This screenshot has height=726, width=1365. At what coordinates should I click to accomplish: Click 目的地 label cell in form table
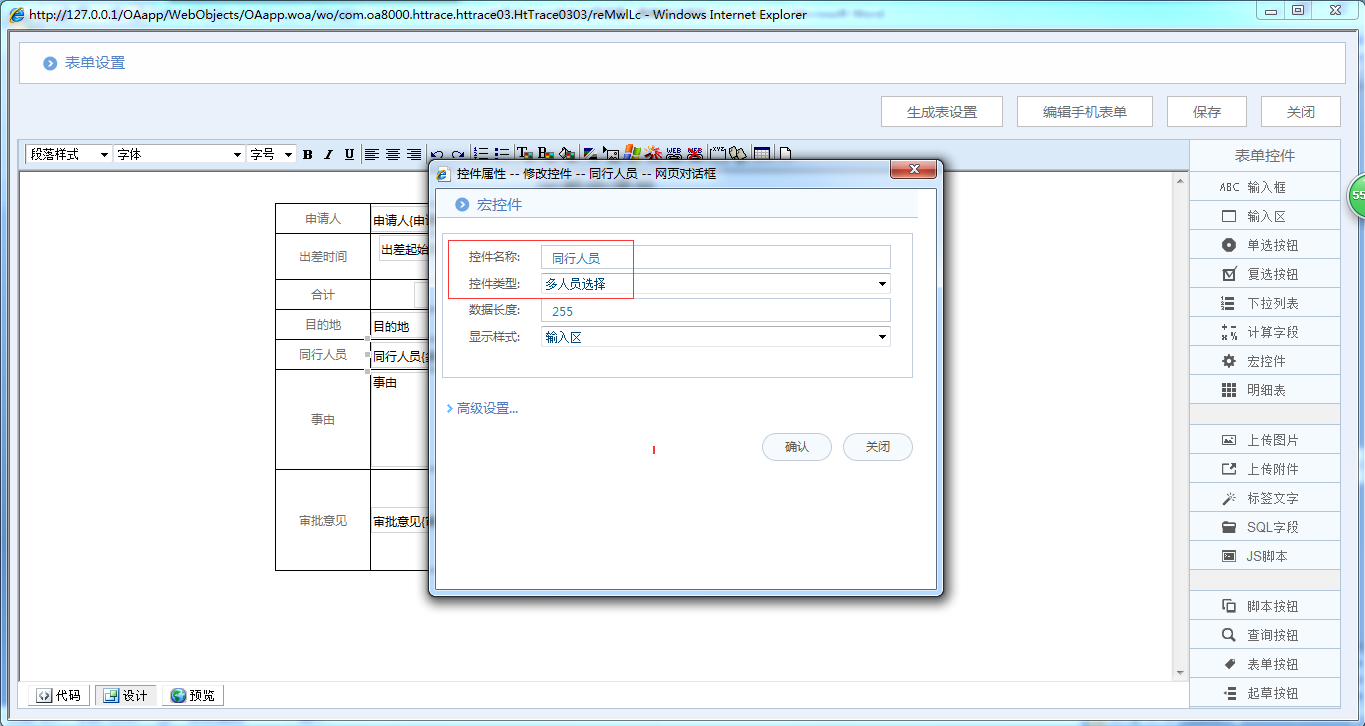coord(323,325)
